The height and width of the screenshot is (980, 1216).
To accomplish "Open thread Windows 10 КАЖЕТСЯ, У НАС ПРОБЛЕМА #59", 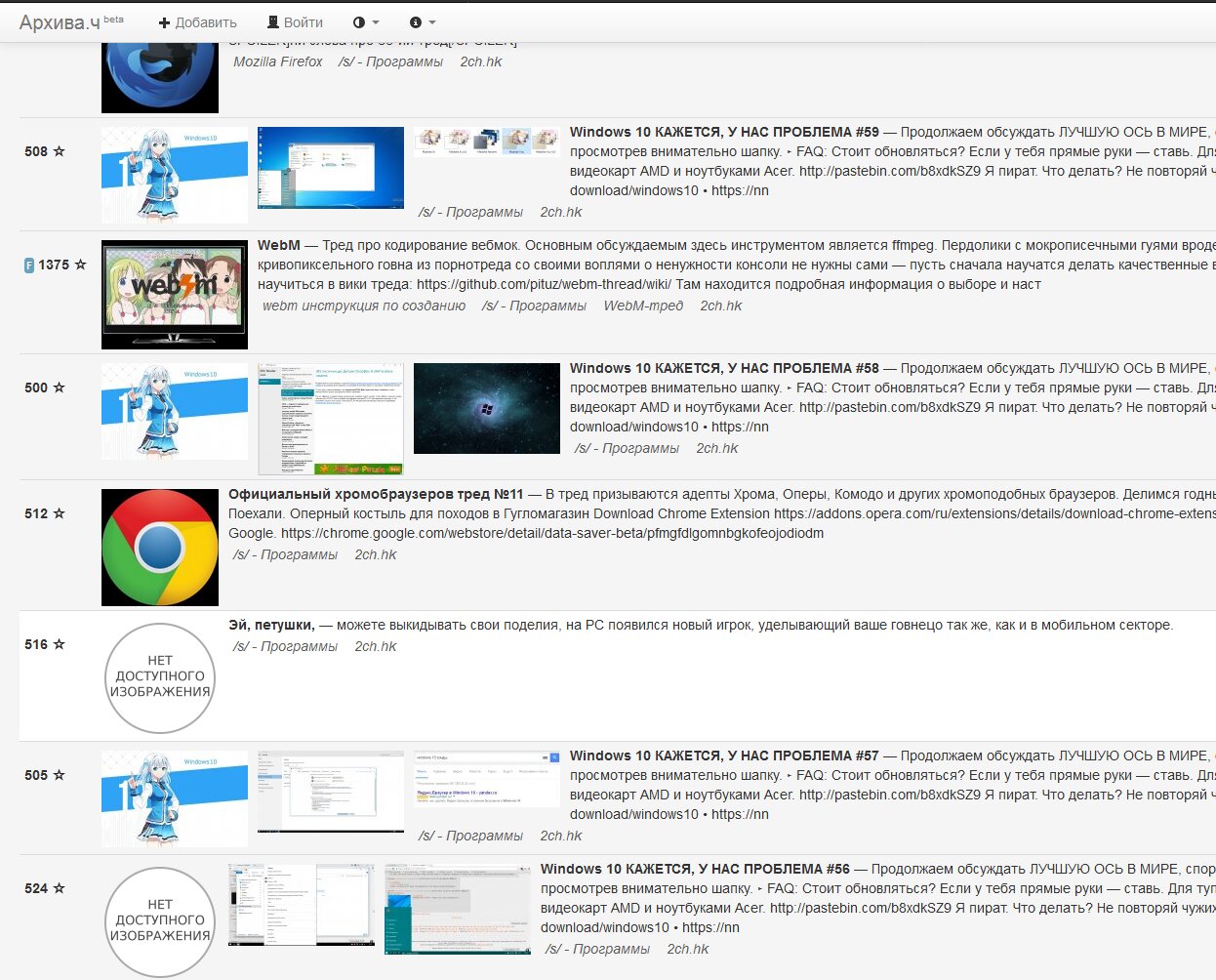I will (x=724, y=132).
